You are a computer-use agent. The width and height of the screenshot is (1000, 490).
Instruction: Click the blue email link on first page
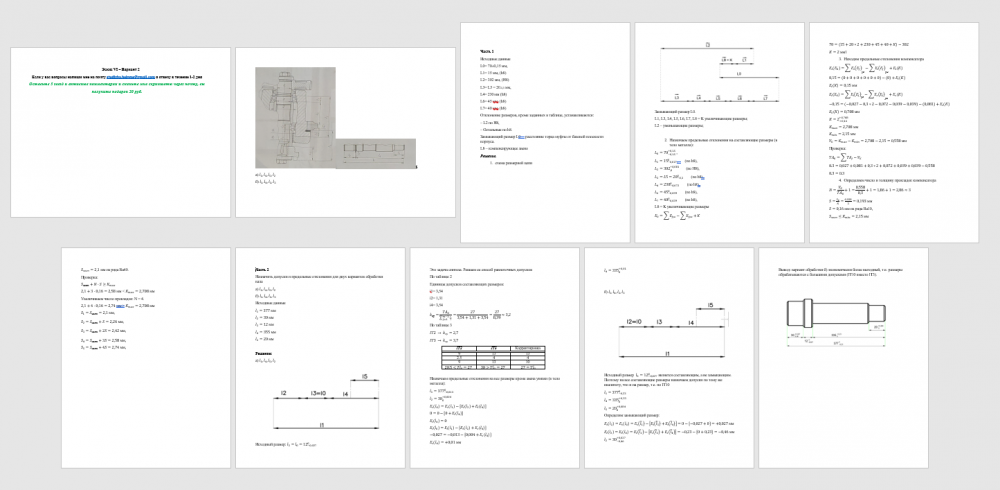(x=139, y=74)
